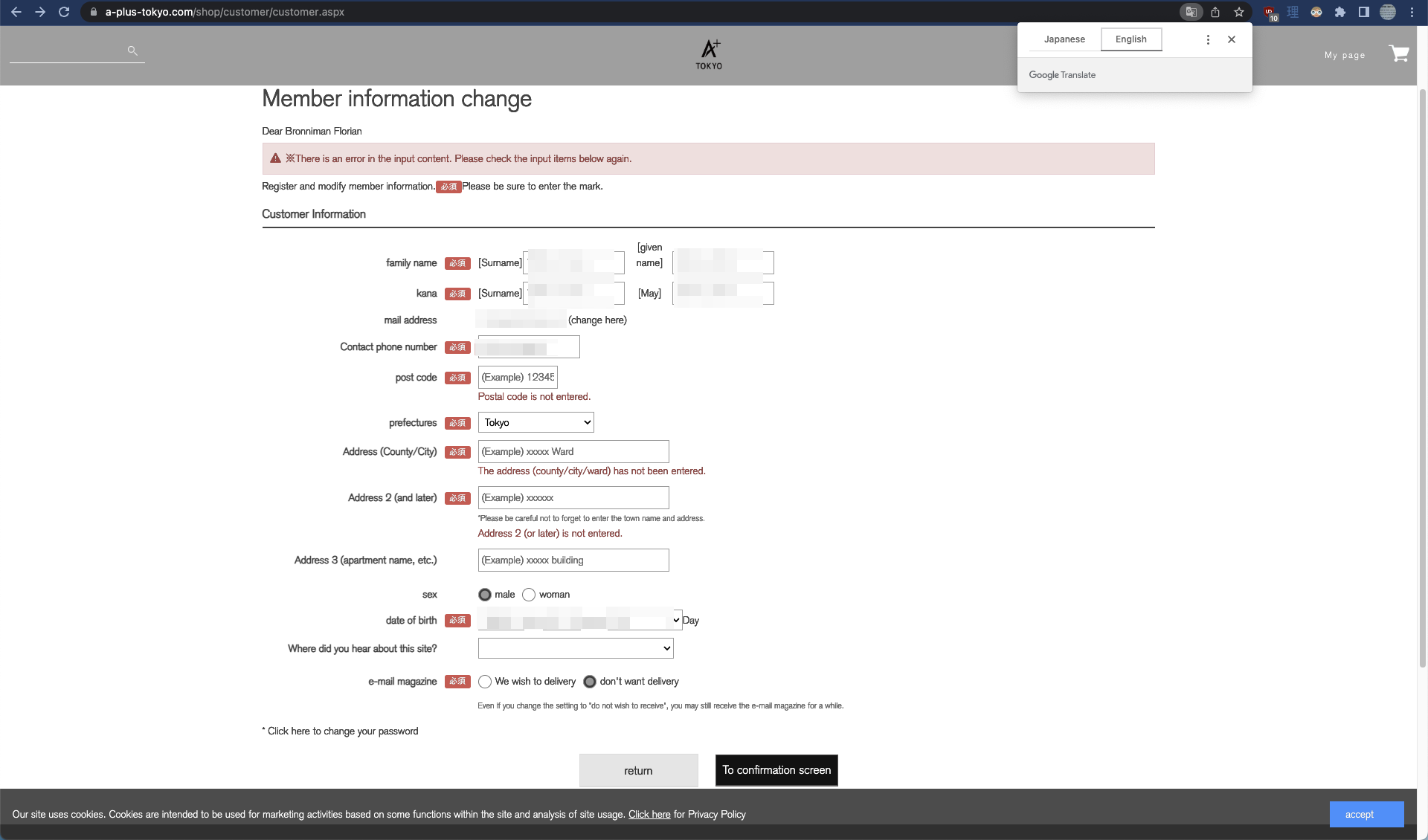Select the male radio button

[485, 595]
